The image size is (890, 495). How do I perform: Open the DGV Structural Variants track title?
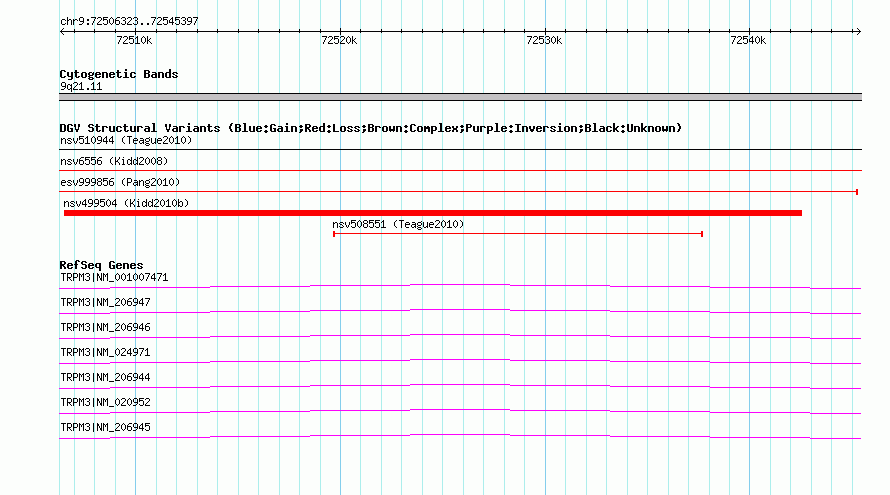click(x=370, y=128)
